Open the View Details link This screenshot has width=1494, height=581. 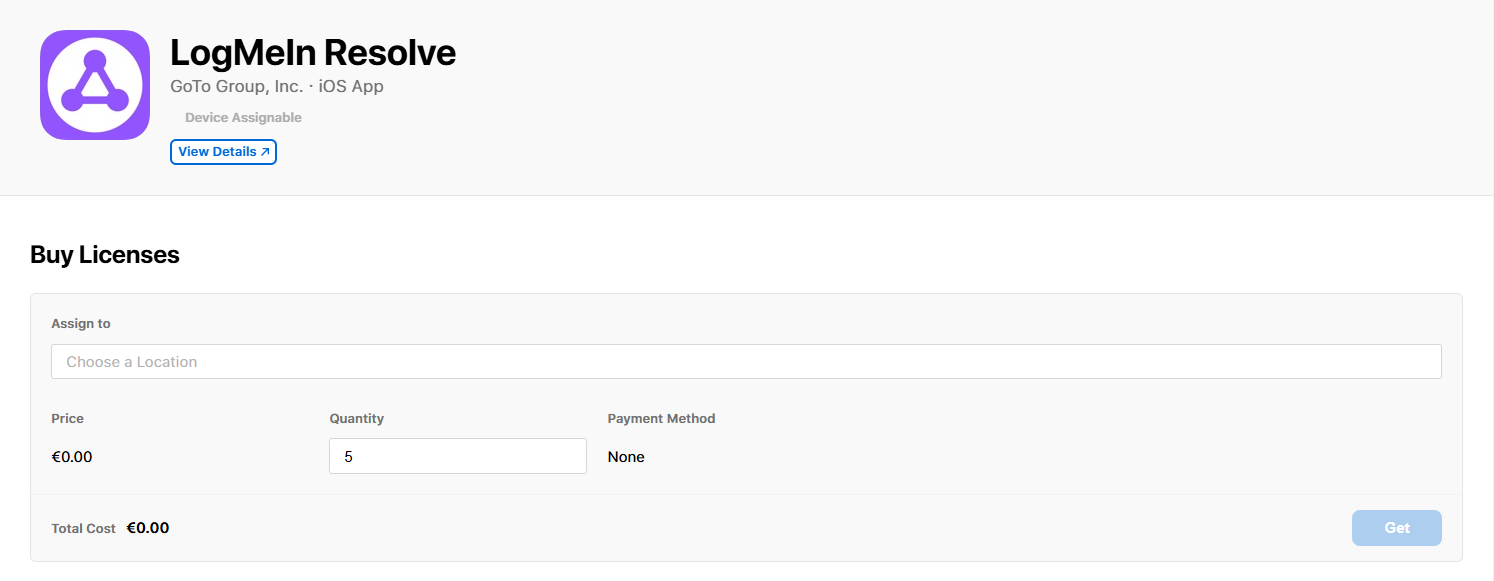pyautogui.click(x=218, y=152)
